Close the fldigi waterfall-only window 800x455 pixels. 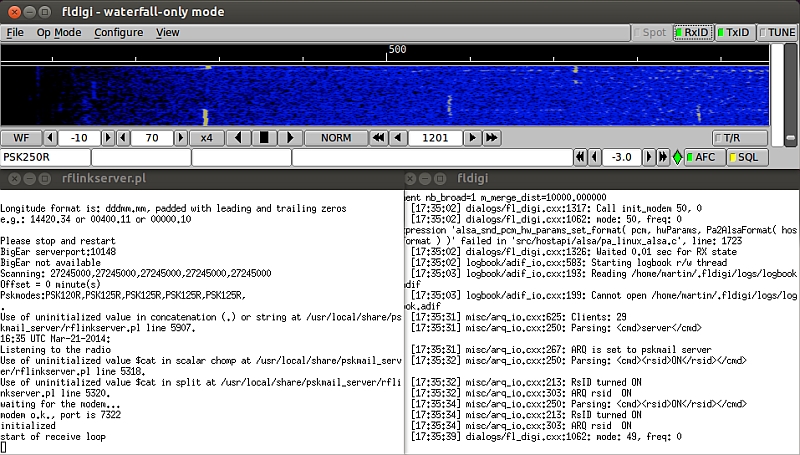click(14, 12)
